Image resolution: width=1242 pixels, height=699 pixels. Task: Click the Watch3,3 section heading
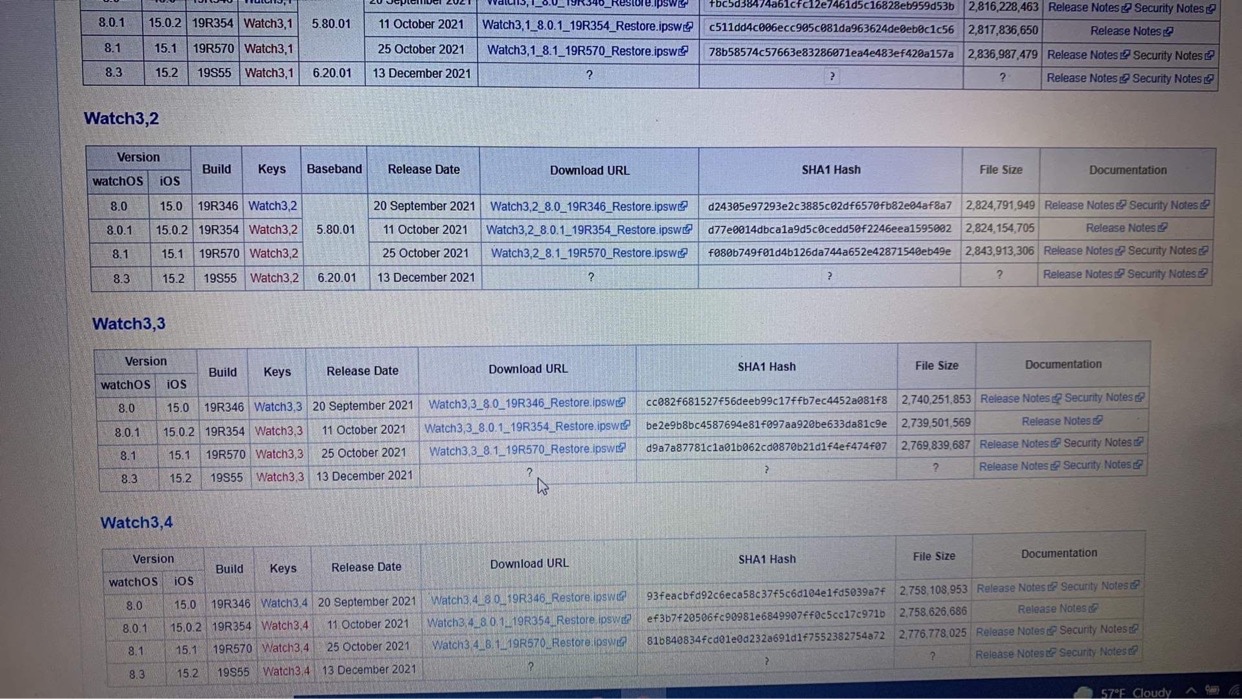pyautogui.click(x=129, y=324)
